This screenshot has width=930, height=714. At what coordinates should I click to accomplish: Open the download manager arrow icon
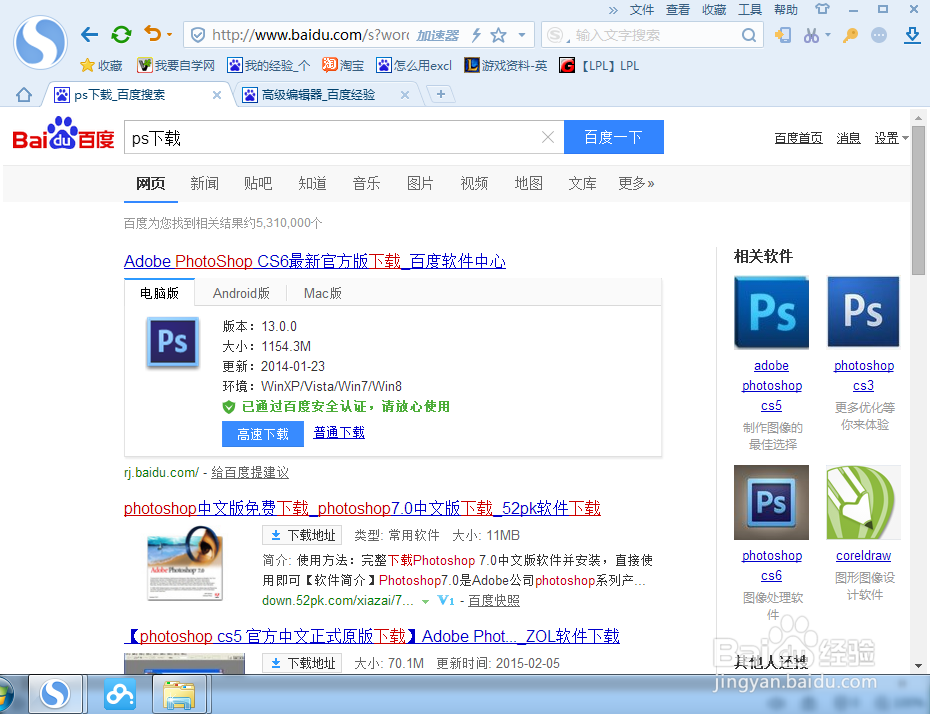pyautogui.click(x=912, y=35)
